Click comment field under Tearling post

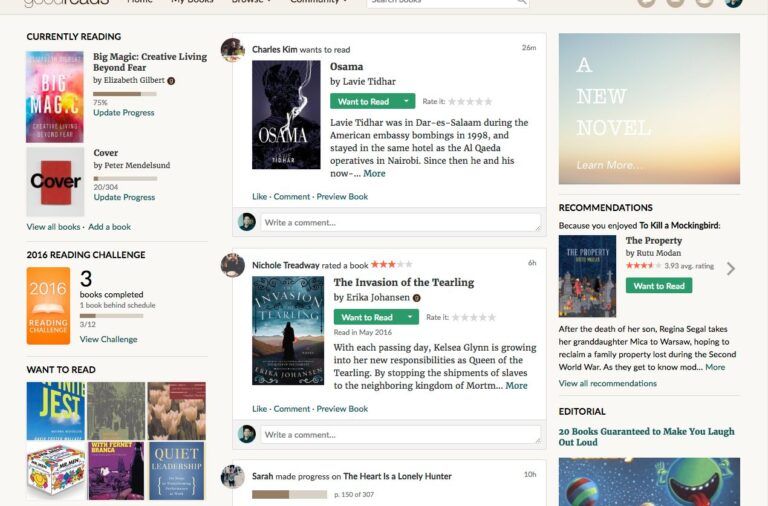point(401,434)
